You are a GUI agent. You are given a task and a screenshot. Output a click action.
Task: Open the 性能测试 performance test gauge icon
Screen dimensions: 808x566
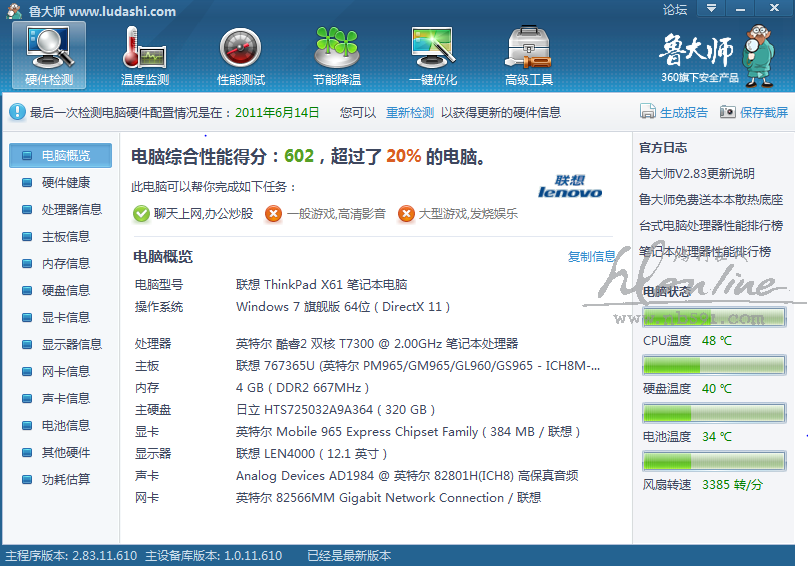click(x=241, y=54)
